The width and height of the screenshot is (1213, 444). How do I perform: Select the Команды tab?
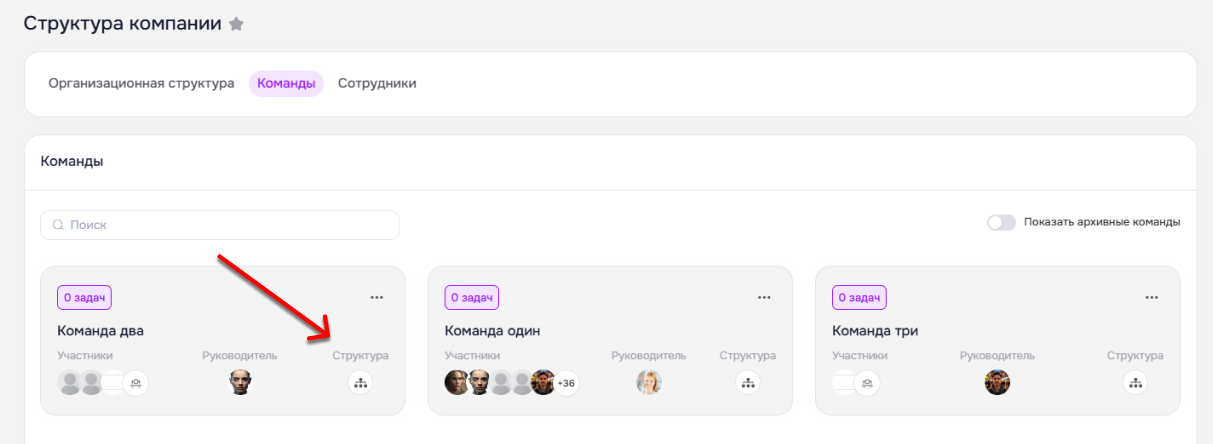286,84
